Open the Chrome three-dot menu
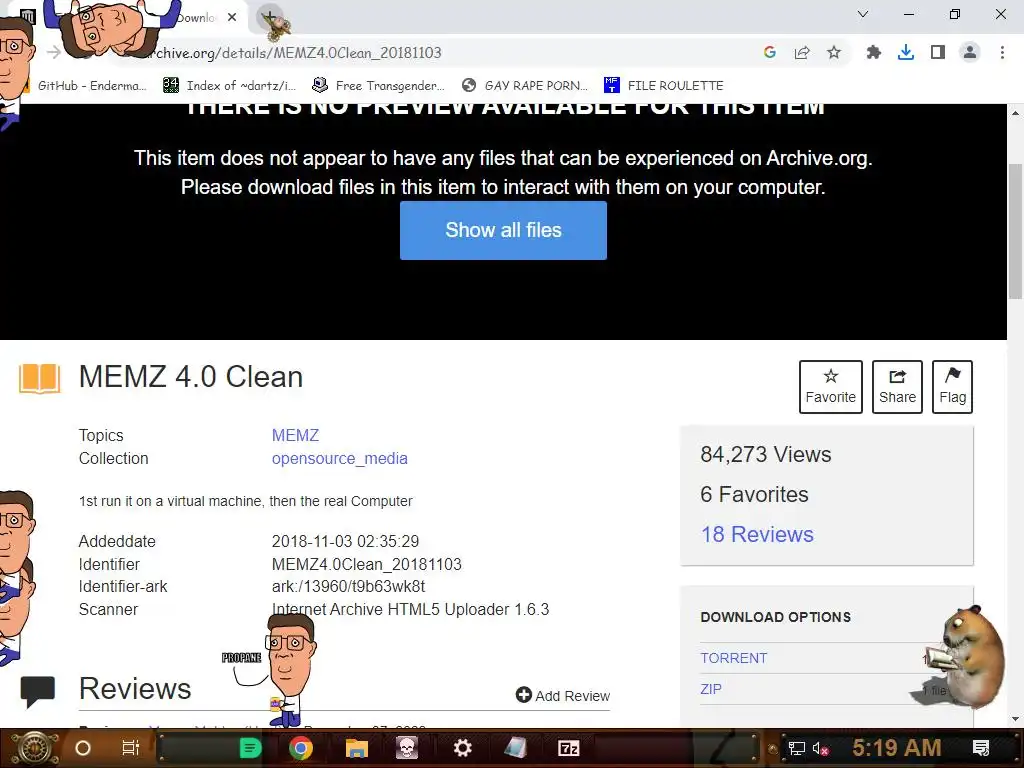 tap(1002, 52)
